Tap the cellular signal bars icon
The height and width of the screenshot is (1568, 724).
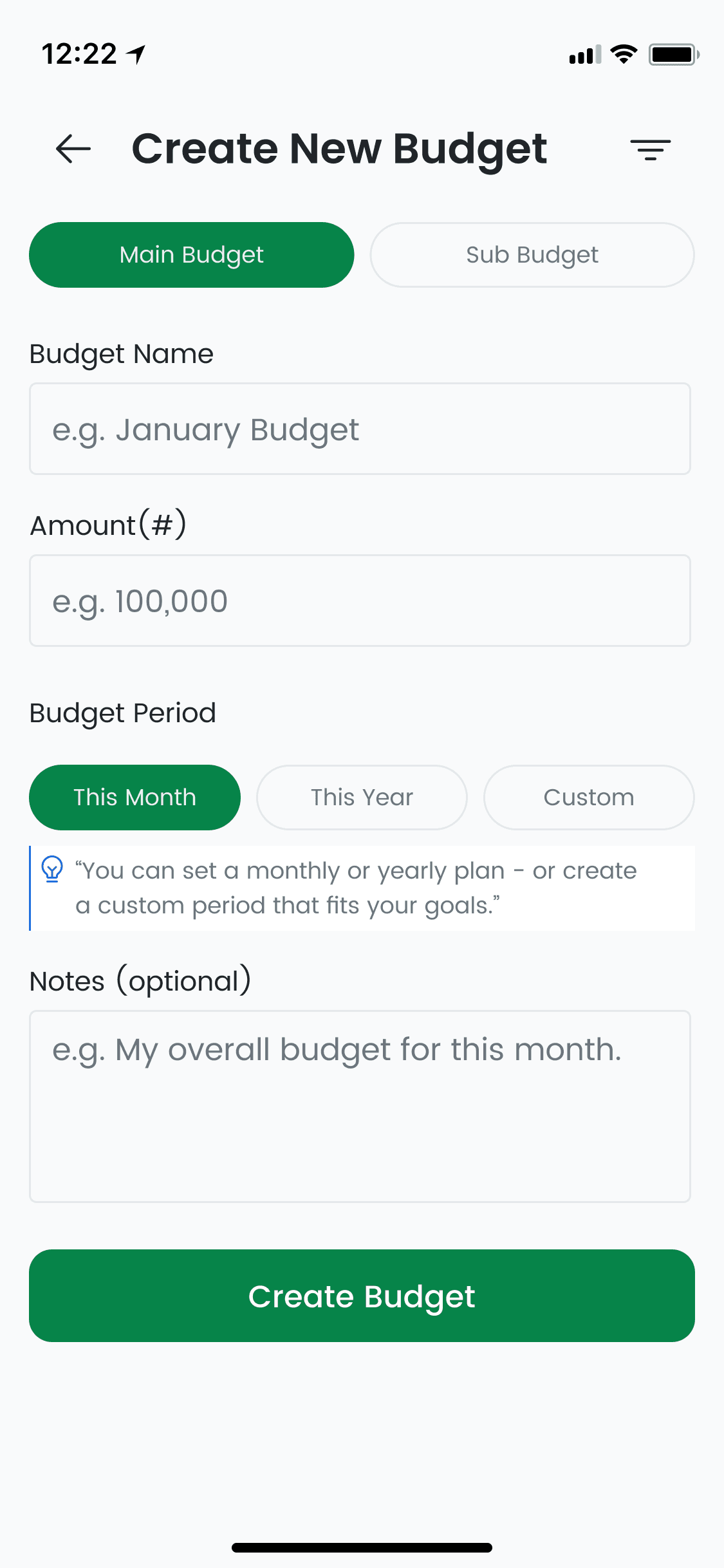tap(584, 55)
